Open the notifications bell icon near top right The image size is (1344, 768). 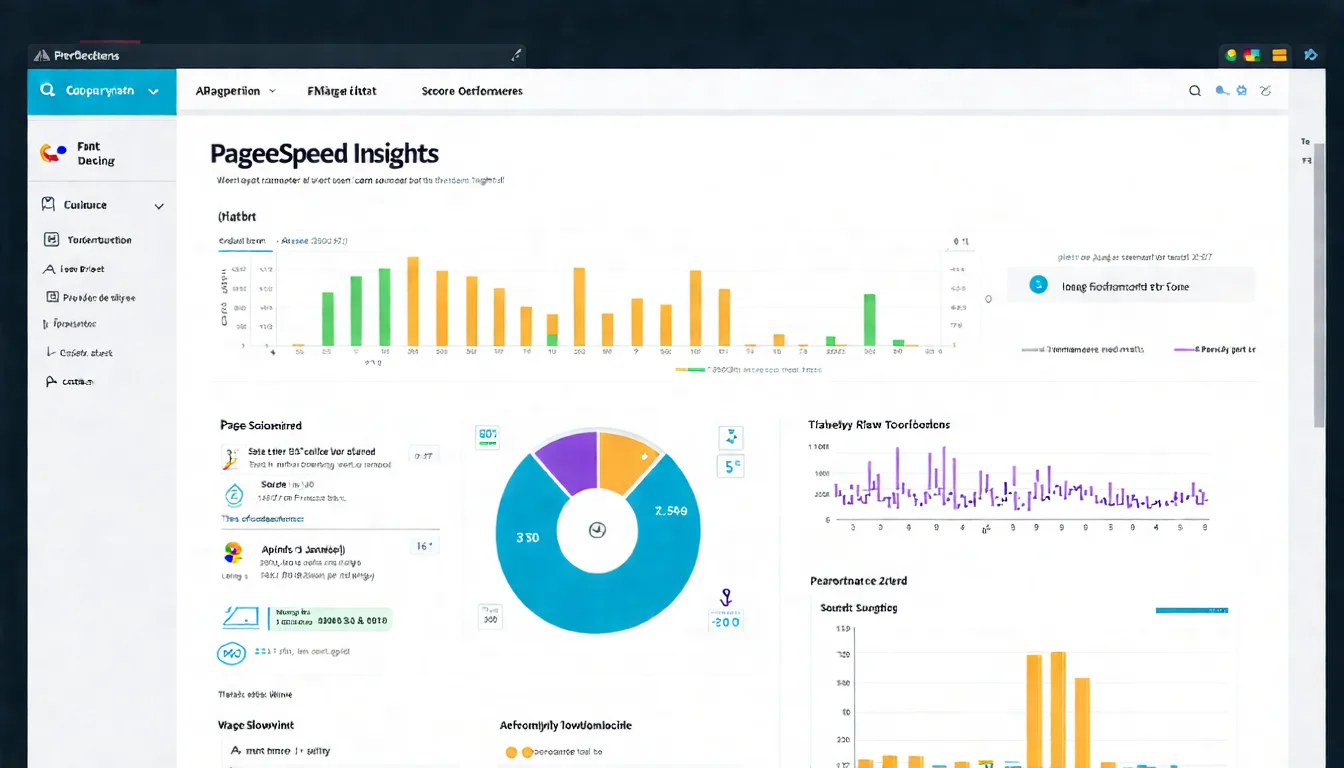[1221, 90]
